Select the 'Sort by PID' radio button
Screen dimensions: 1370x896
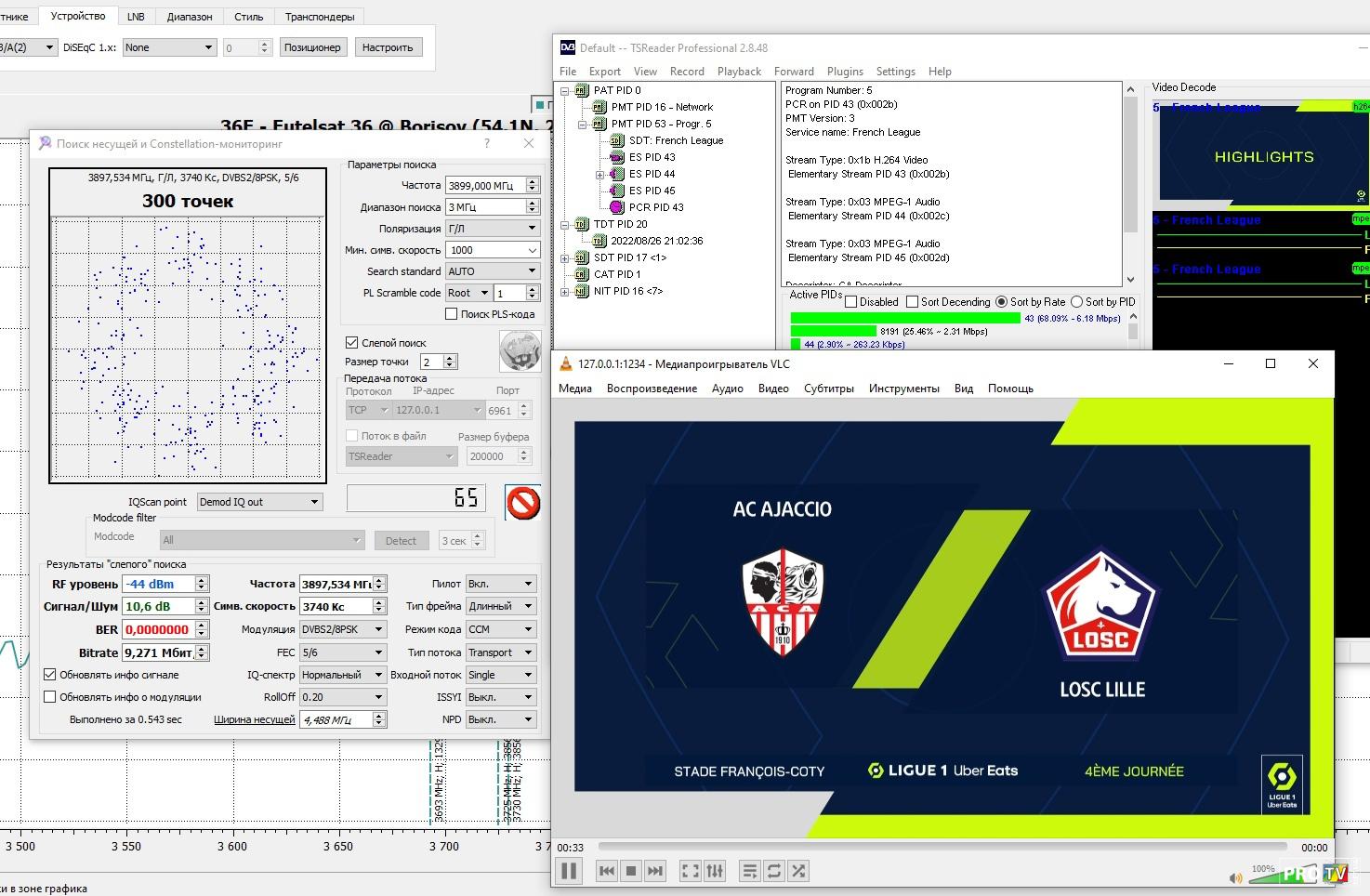coord(1076,302)
